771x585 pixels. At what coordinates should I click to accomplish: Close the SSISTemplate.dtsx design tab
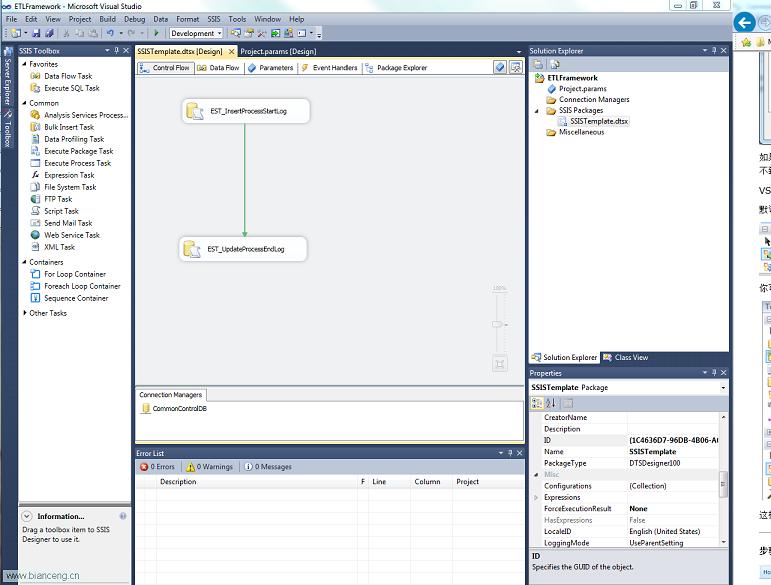231,51
